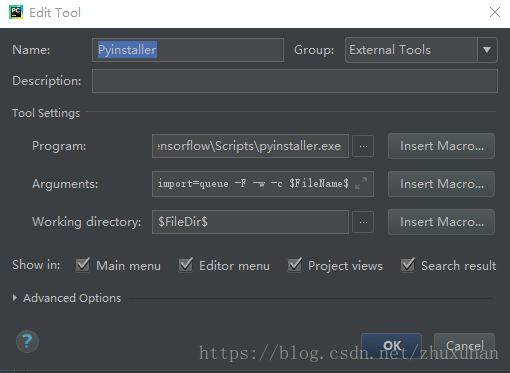Click the PyCharm logo in title bar
The image size is (510, 373).
click(16, 12)
